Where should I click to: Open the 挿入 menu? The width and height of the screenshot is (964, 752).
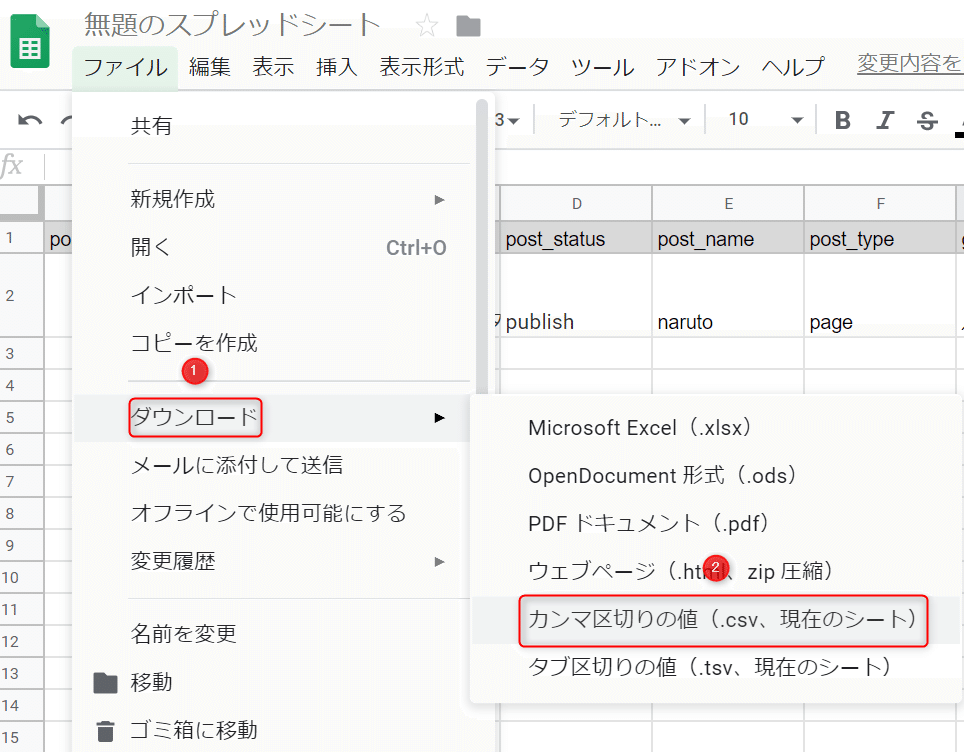pos(337,67)
